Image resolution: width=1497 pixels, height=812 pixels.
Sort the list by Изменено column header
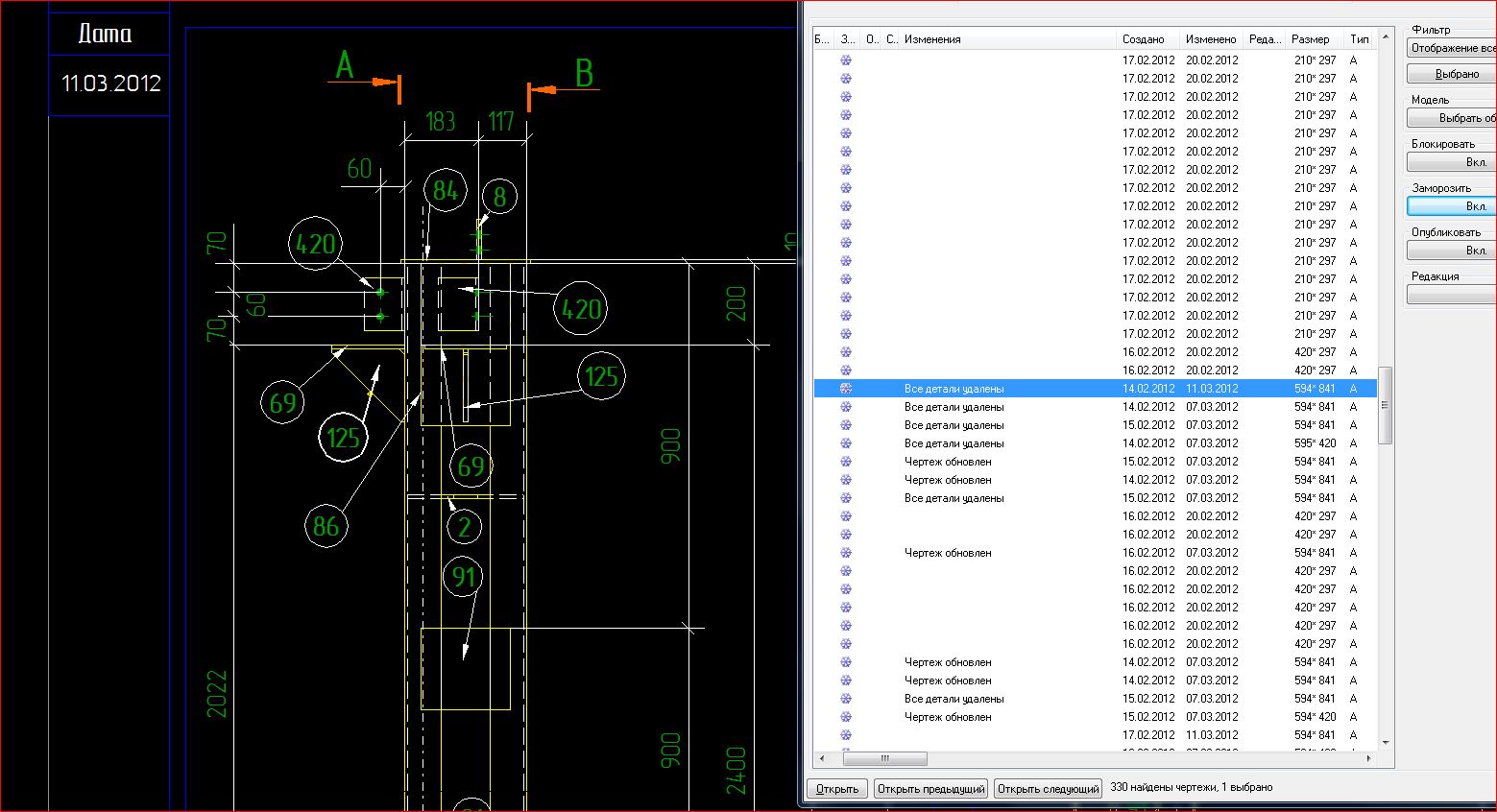click(x=1210, y=39)
